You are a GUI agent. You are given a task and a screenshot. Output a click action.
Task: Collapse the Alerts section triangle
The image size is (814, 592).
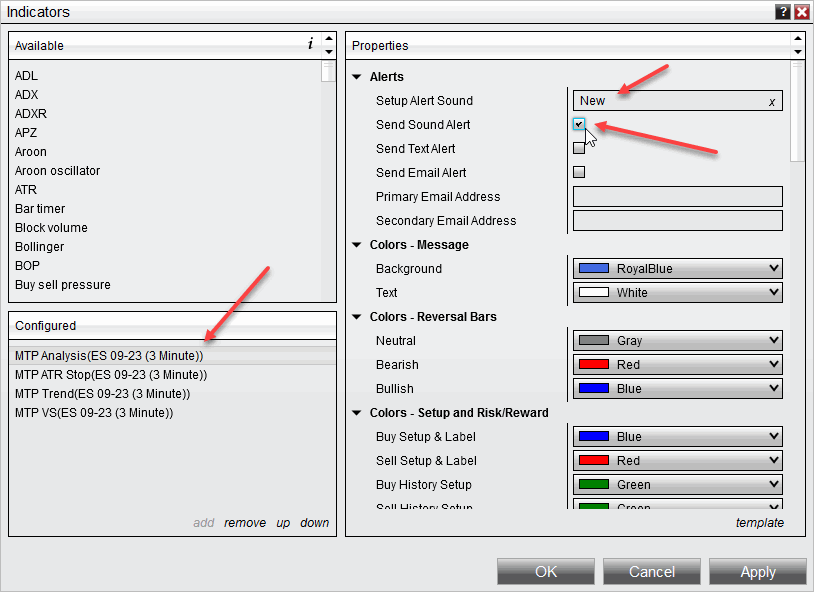358,77
